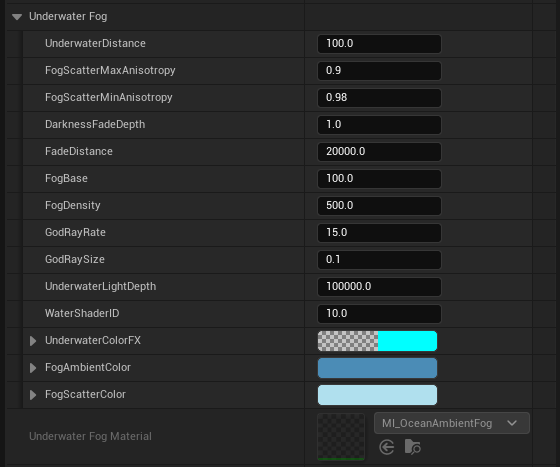Select the UnderwaterLightDepth label
This screenshot has width=560, height=467.
(x=101, y=287)
